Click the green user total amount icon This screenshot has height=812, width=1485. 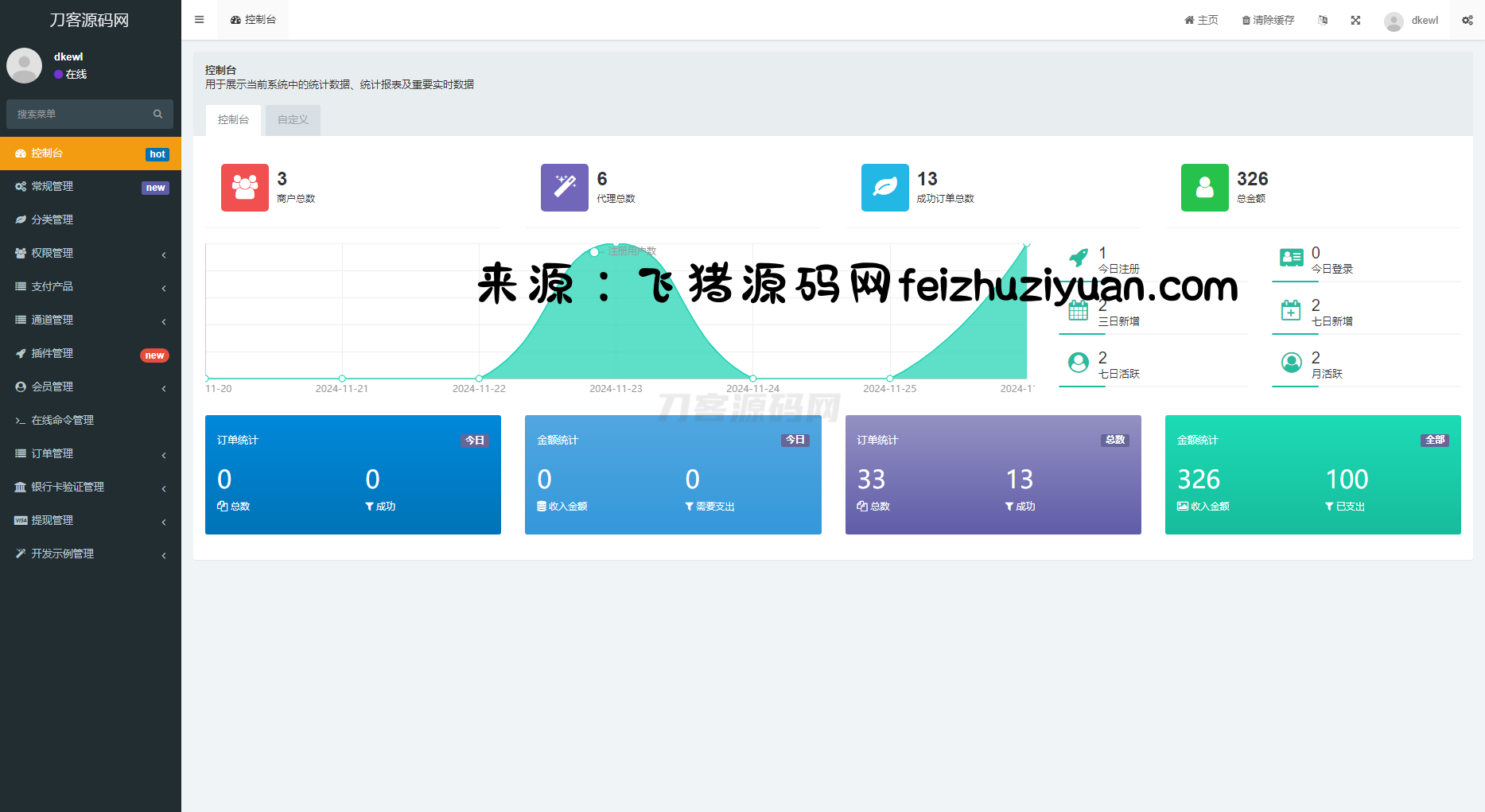[x=1204, y=188]
